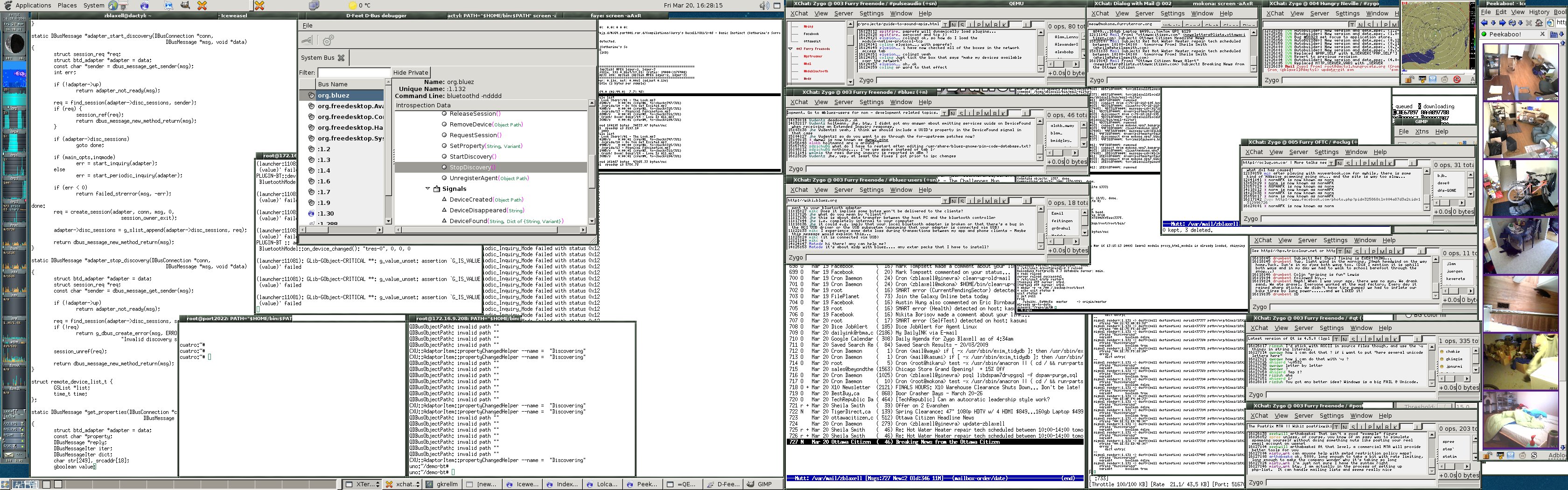Click the GIMP launcher icon in top panel
1568x490 pixels.
(x=185, y=6)
